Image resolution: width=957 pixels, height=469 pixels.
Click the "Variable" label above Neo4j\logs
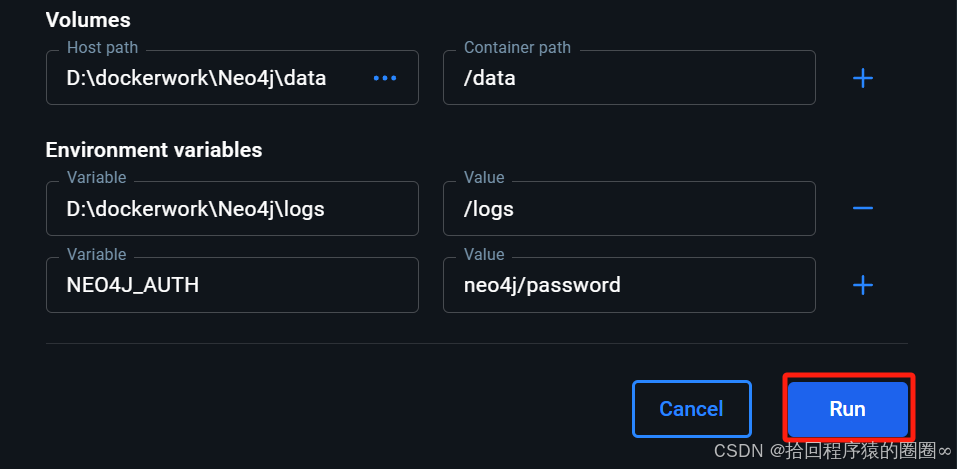96,178
